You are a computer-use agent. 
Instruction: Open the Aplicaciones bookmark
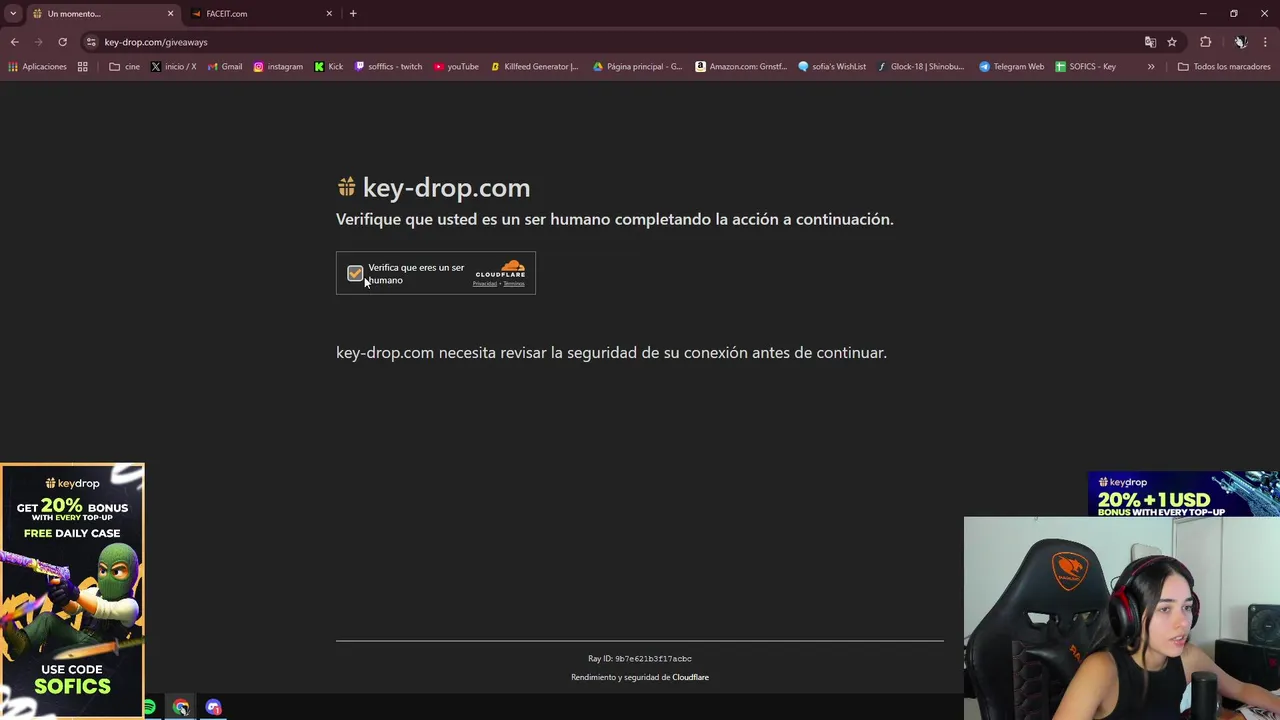(x=37, y=67)
